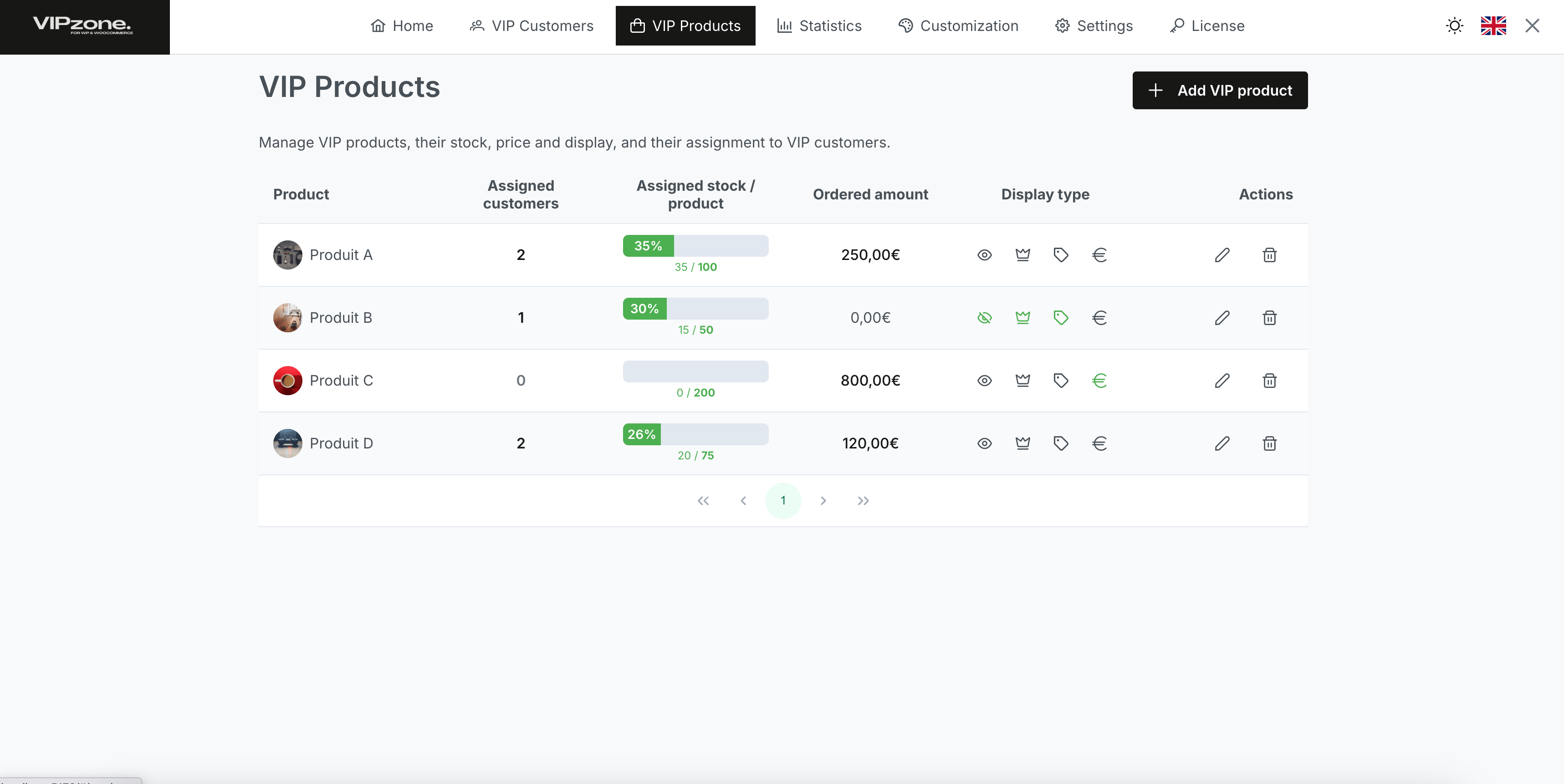Toggle hidden eye icon for Produit B
1564x784 pixels.
(984, 318)
